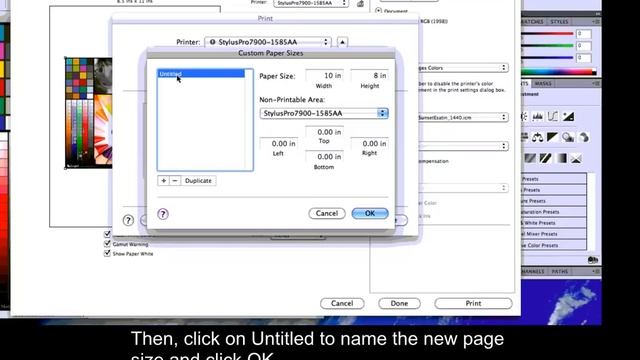Toggle the checkbox above Gamut Warning

(107, 234)
